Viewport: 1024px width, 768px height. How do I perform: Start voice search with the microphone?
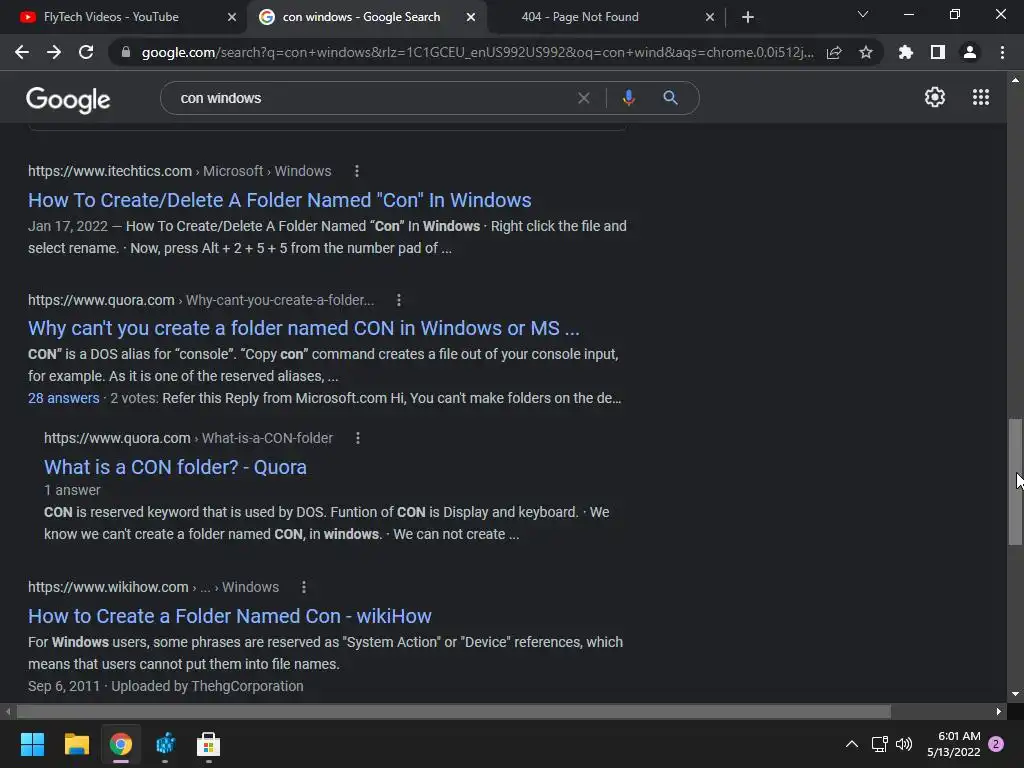coord(628,98)
